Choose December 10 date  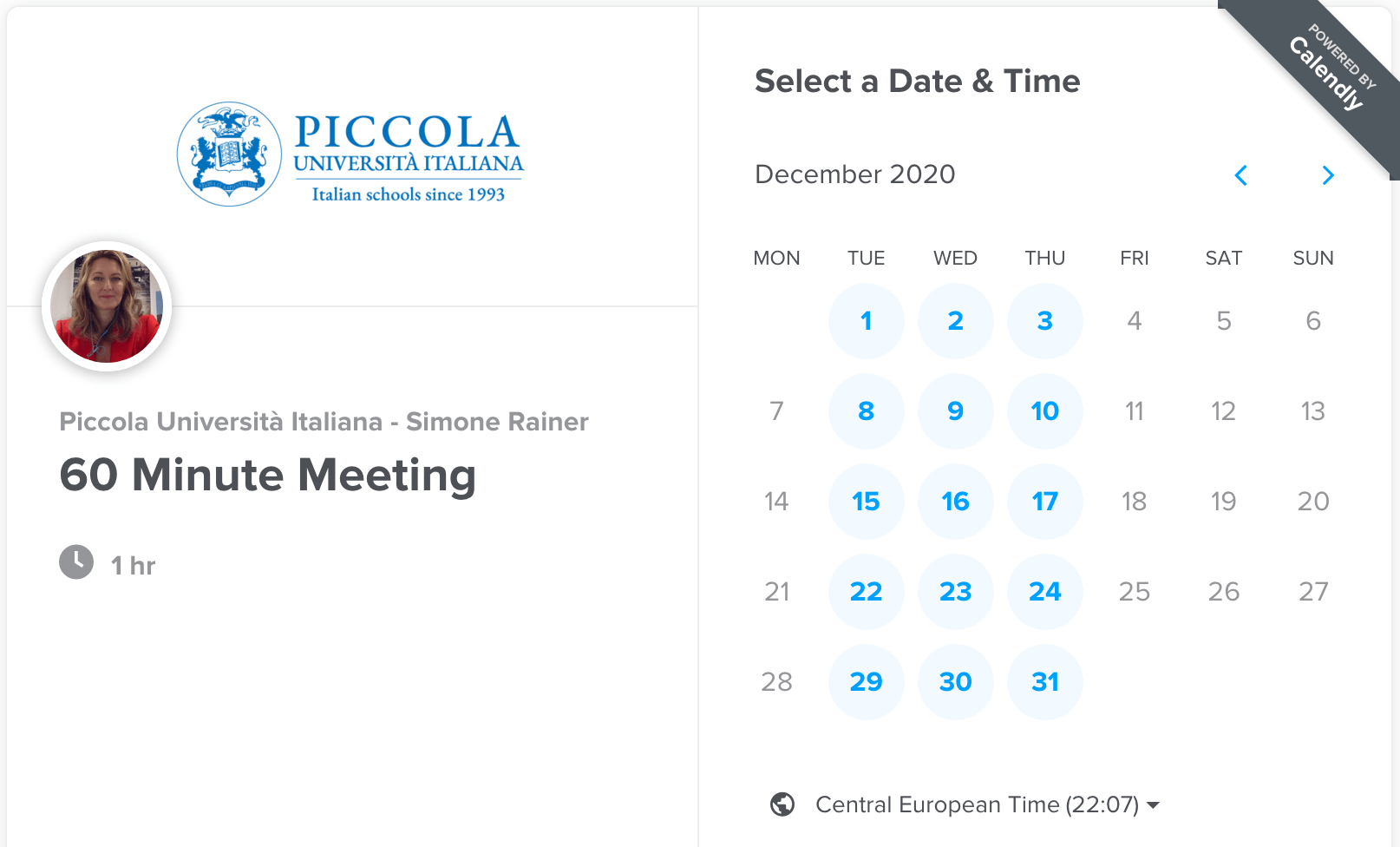(x=1044, y=411)
